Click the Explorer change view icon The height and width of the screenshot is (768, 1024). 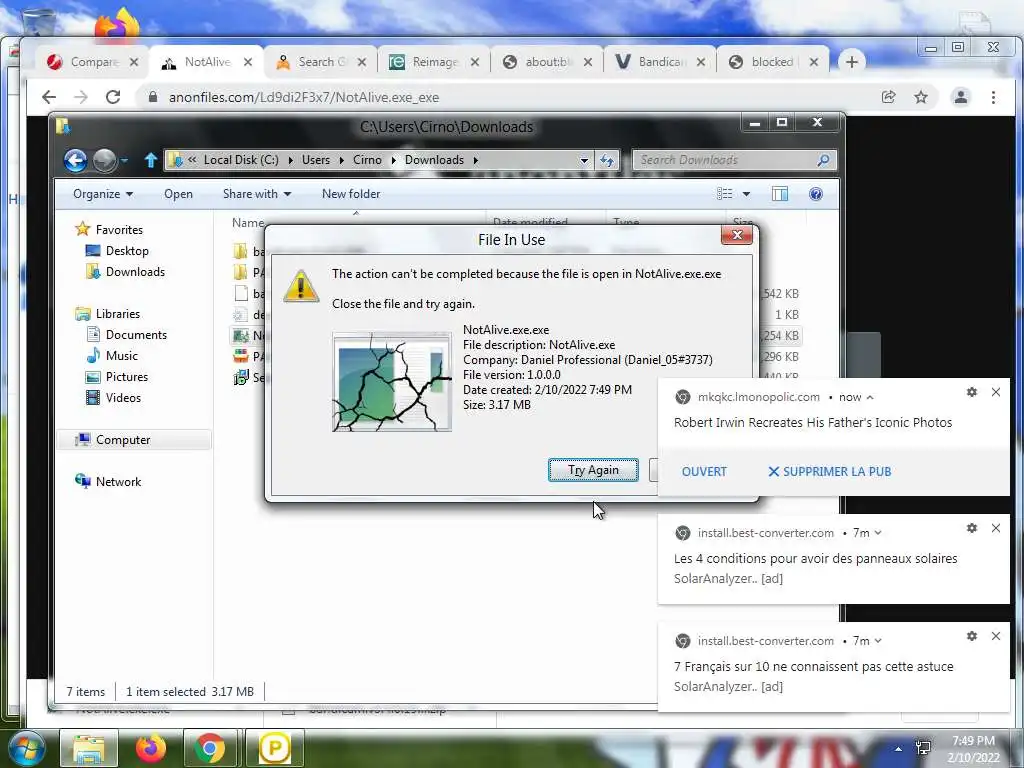point(724,194)
